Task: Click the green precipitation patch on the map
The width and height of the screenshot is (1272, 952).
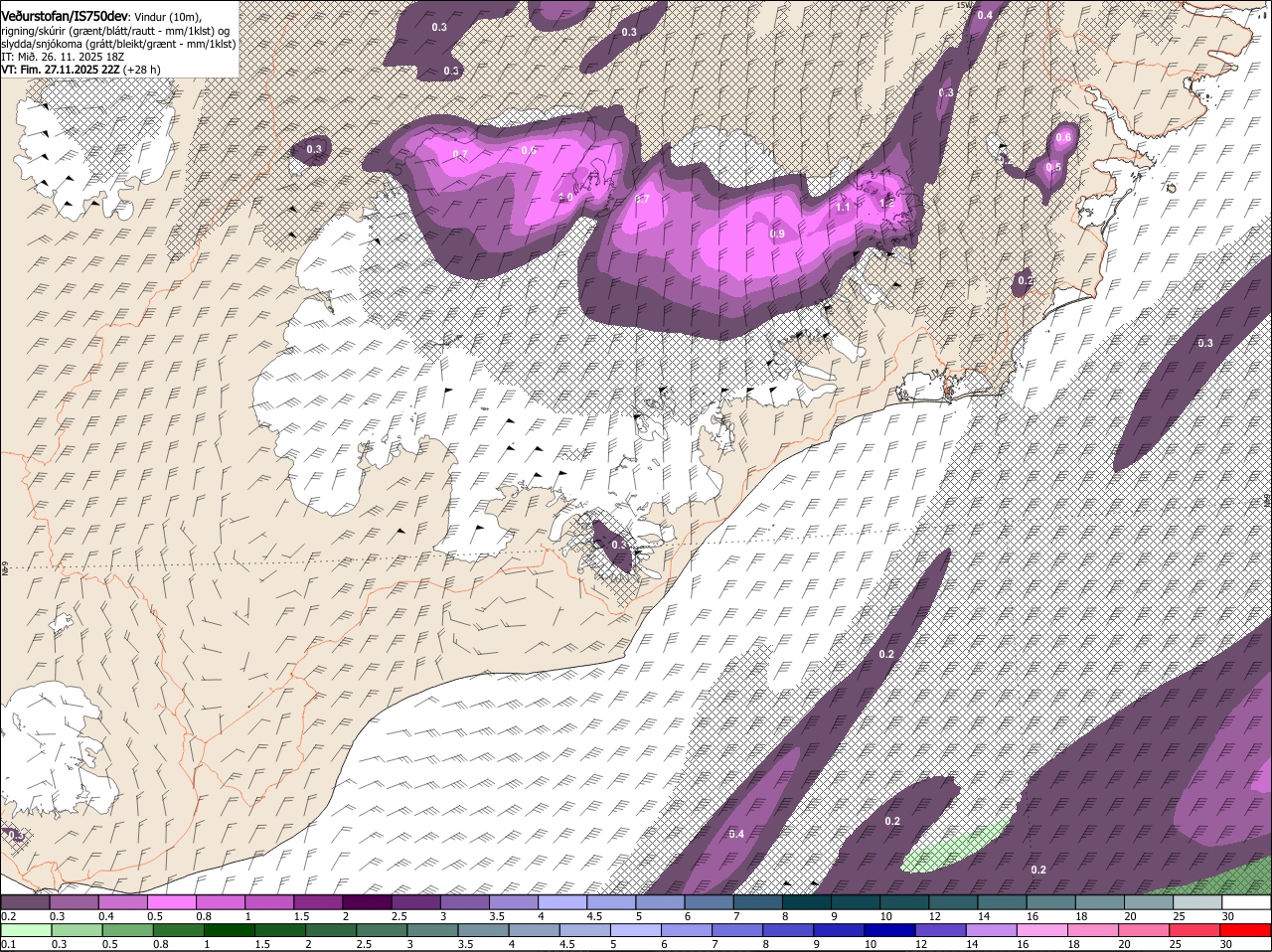Action: 956,847
